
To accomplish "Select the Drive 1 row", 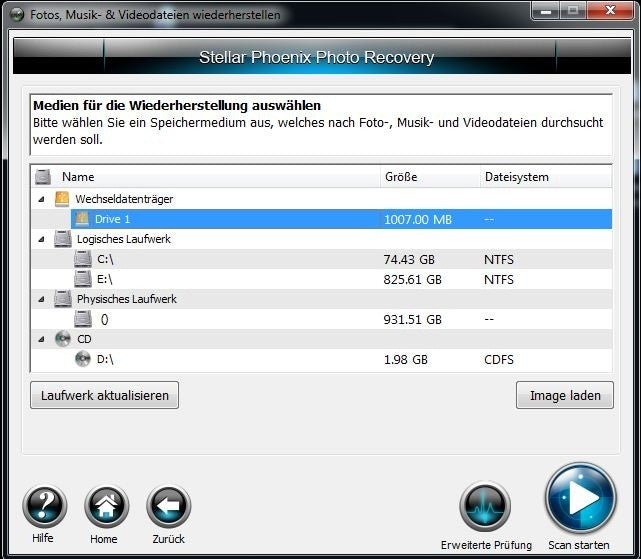I will coord(341,219).
